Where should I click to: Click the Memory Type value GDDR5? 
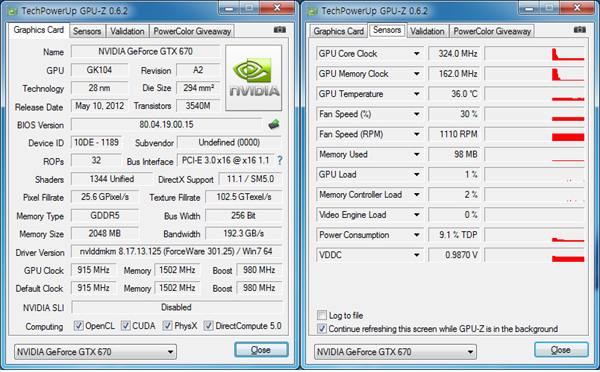[105, 215]
